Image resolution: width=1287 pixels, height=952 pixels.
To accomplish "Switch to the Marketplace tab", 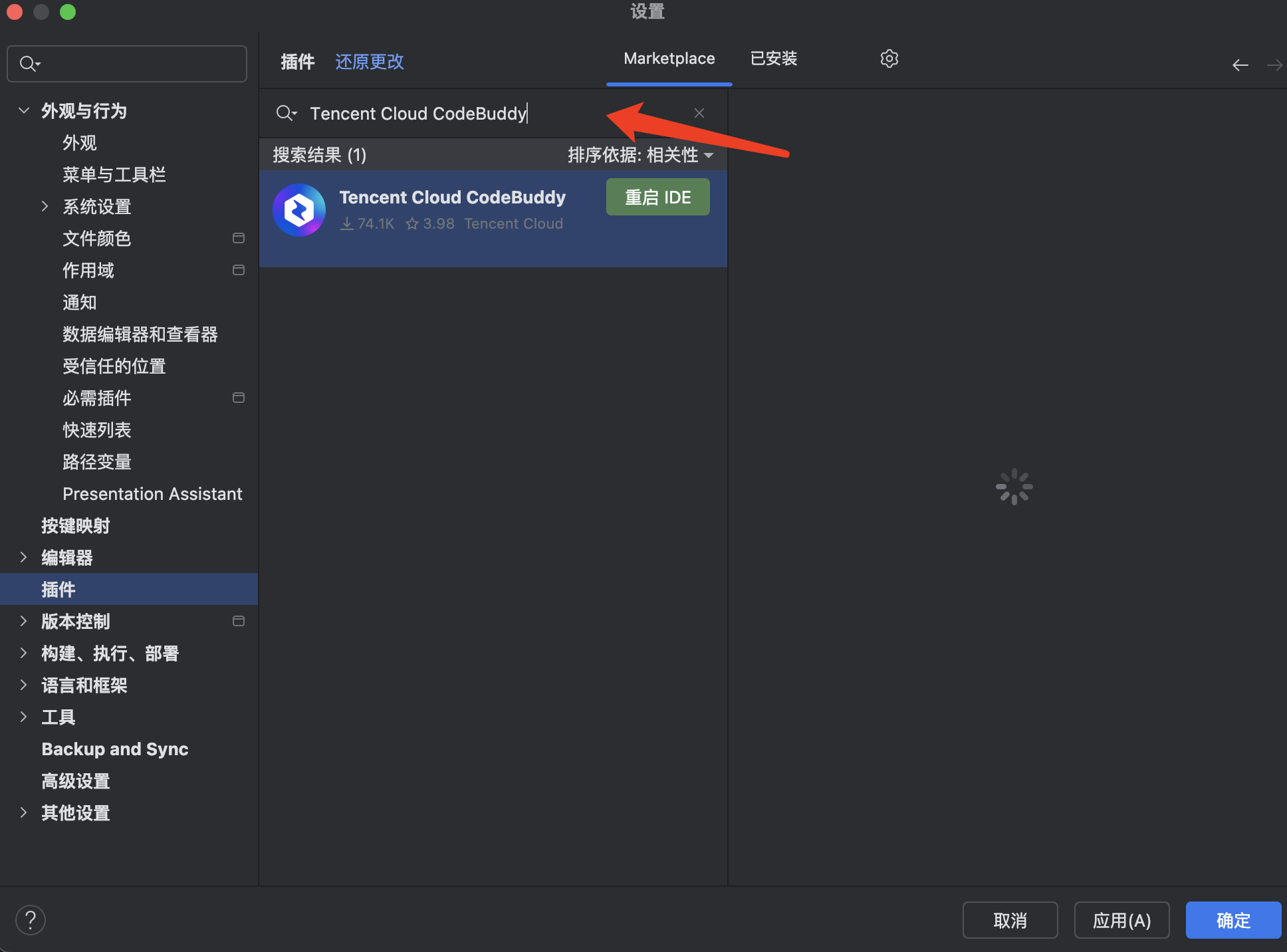I will coord(669,59).
